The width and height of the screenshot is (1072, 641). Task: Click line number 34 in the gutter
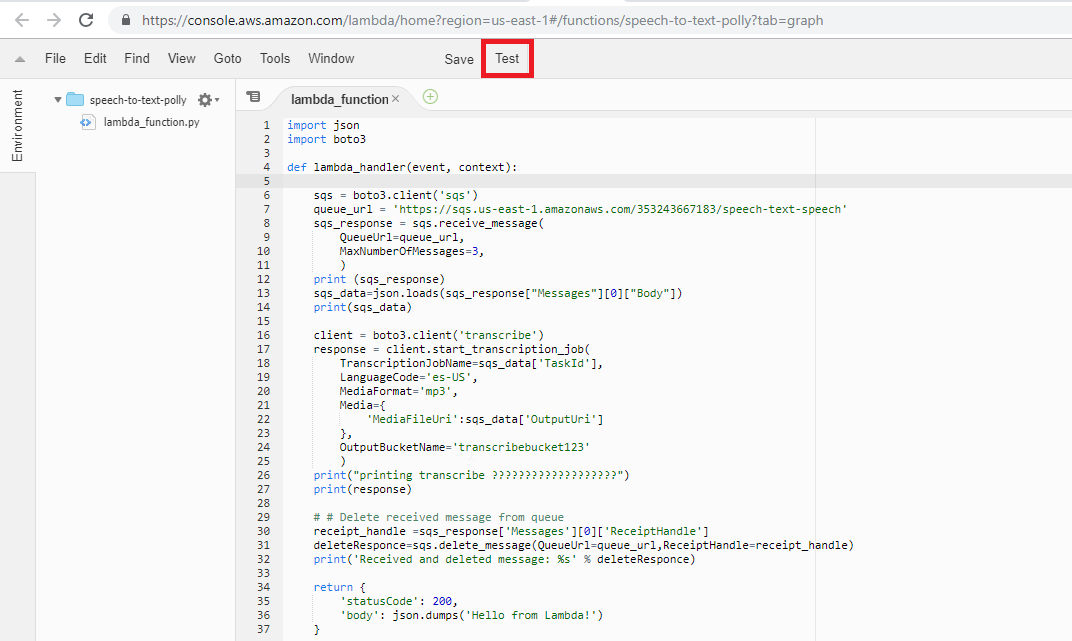[264, 587]
